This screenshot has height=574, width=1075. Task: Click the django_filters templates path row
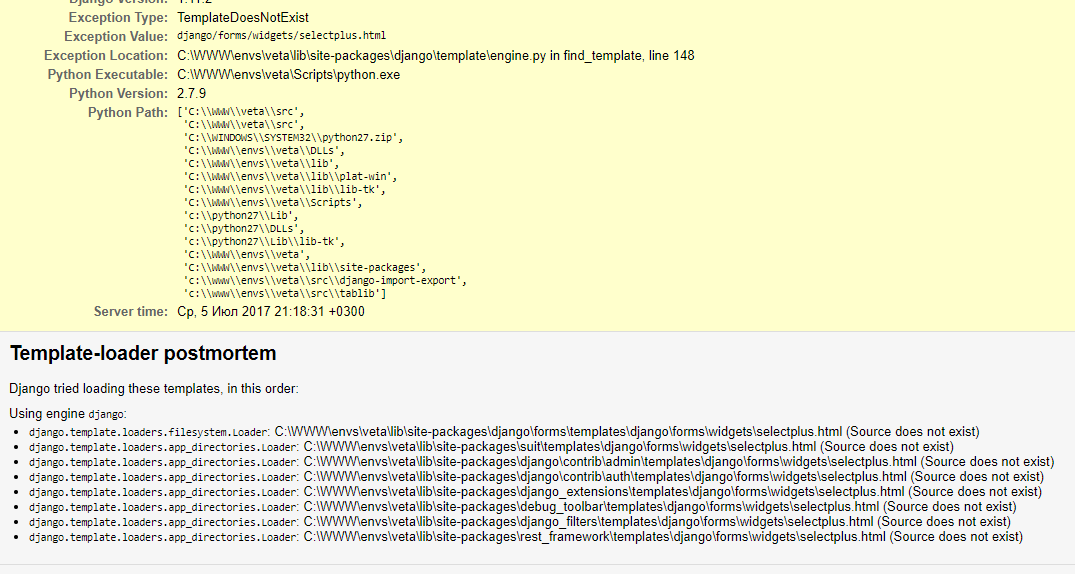point(520,523)
